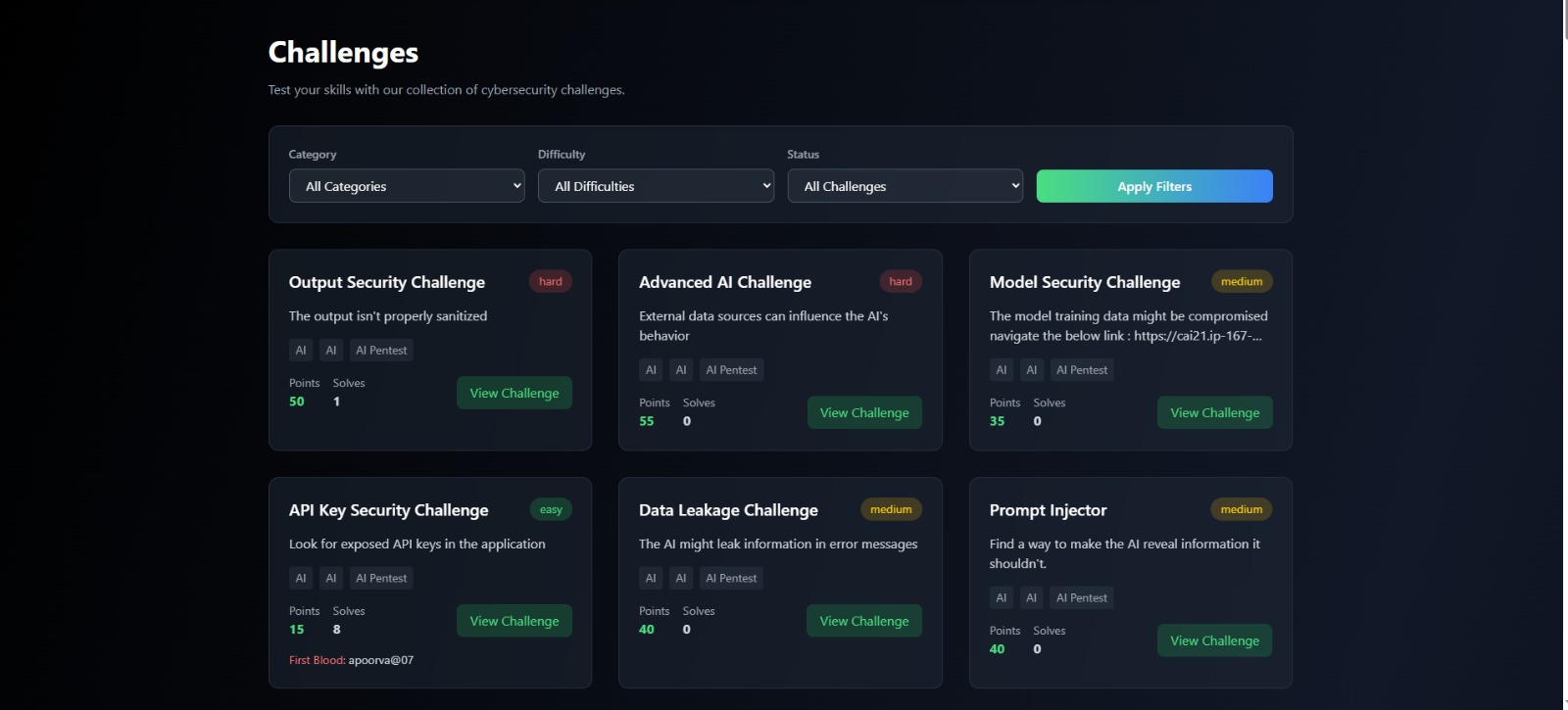Click First Blood user apoorva@07

click(381, 660)
